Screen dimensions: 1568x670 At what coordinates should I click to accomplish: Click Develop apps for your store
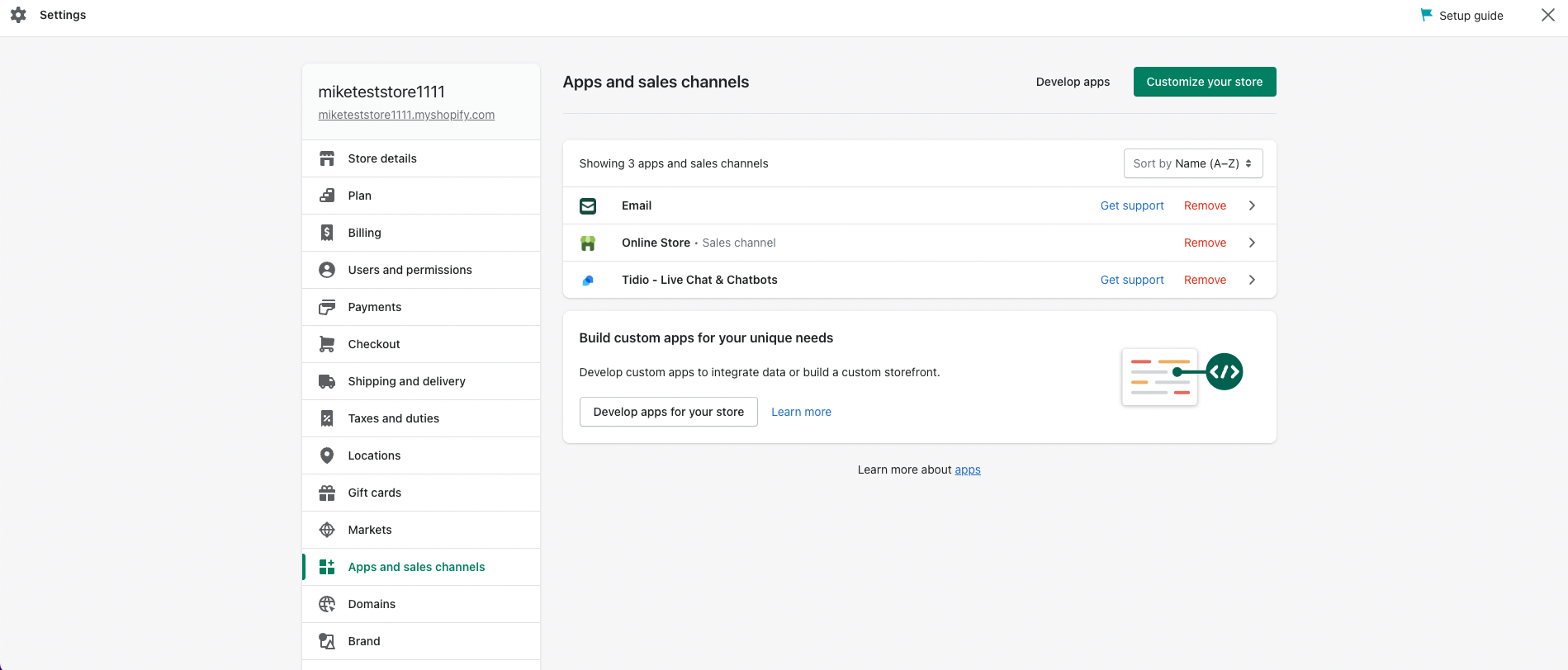669,412
